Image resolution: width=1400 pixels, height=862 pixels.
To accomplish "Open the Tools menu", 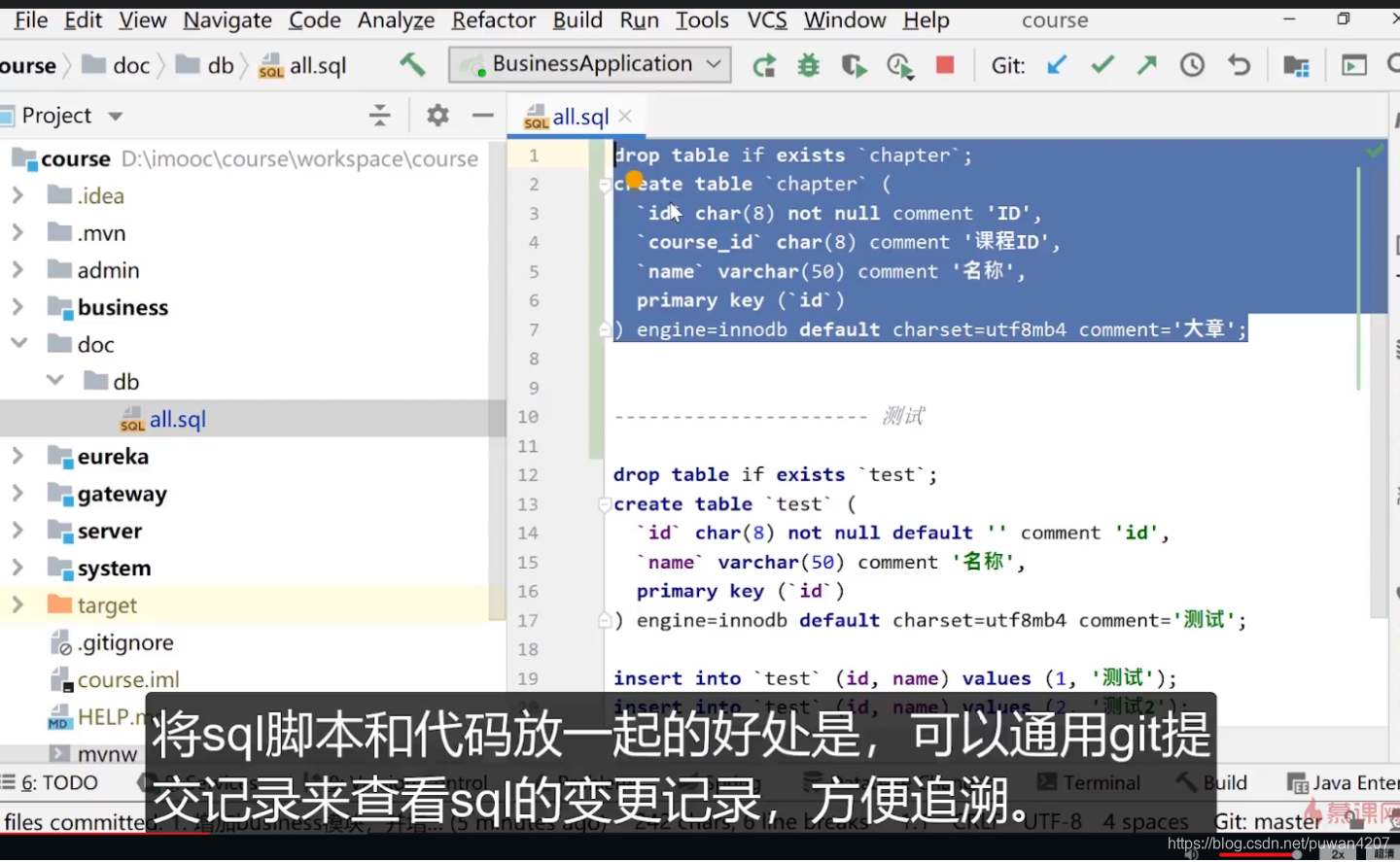I will 702,20.
